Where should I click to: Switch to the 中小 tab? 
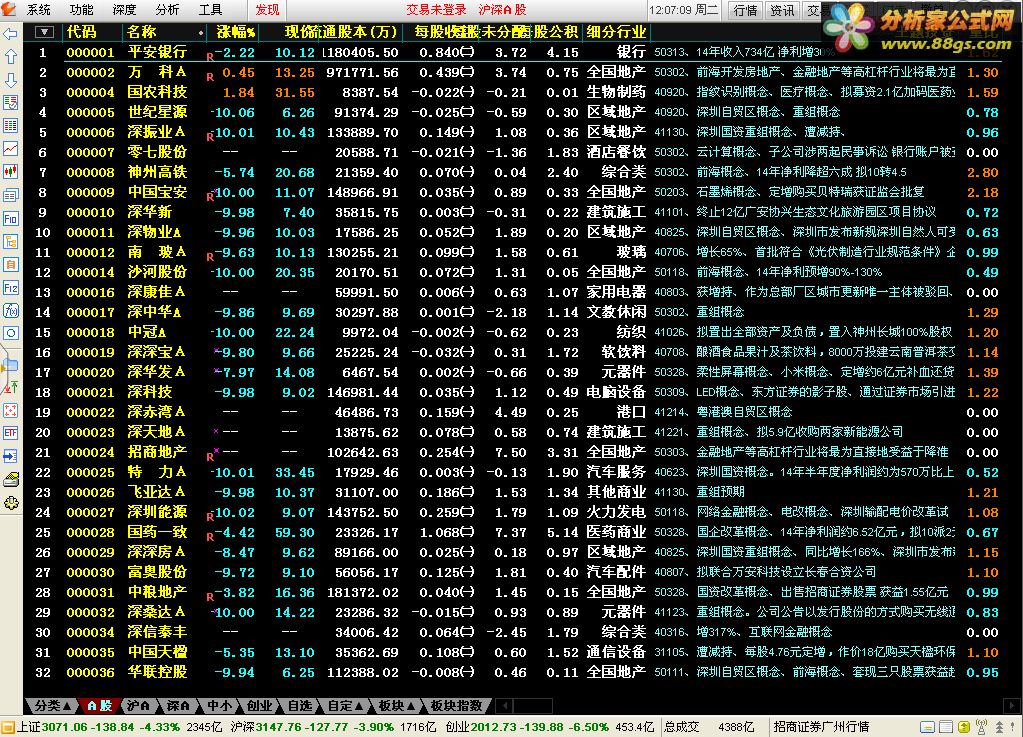tap(219, 706)
